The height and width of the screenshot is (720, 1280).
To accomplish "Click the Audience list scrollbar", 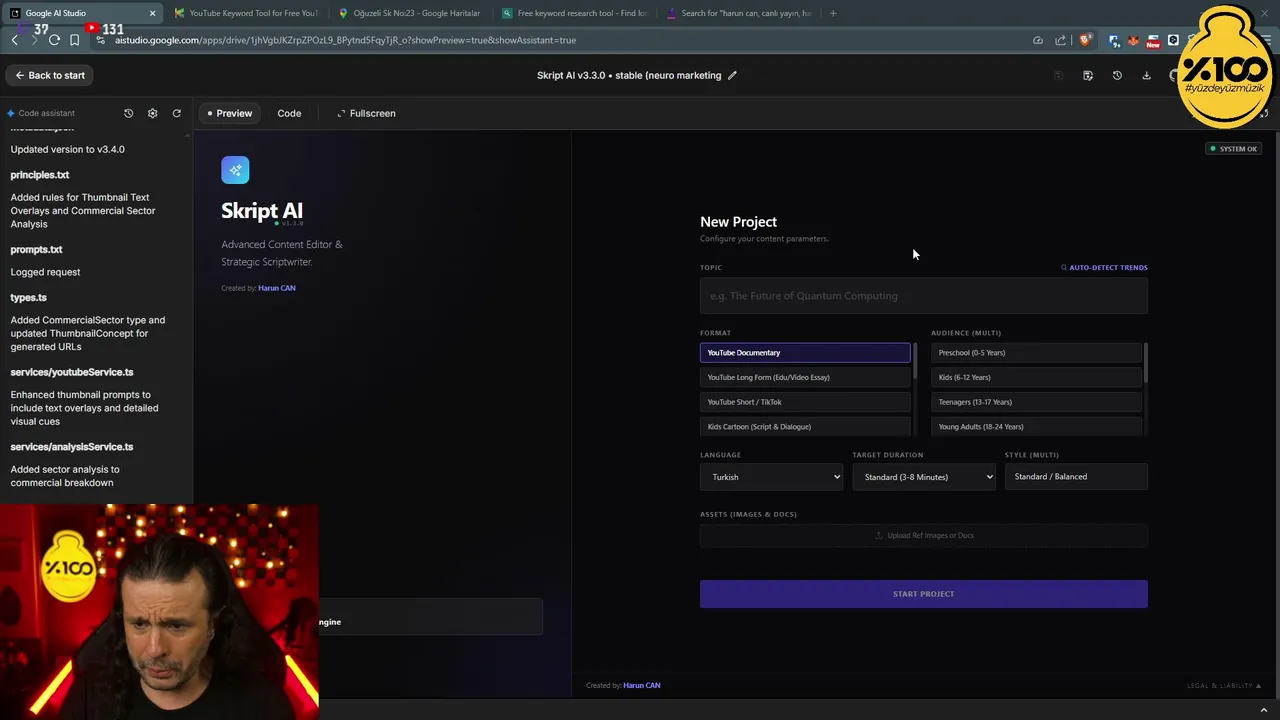I will pyautogui.click(x=1146, y=362).
